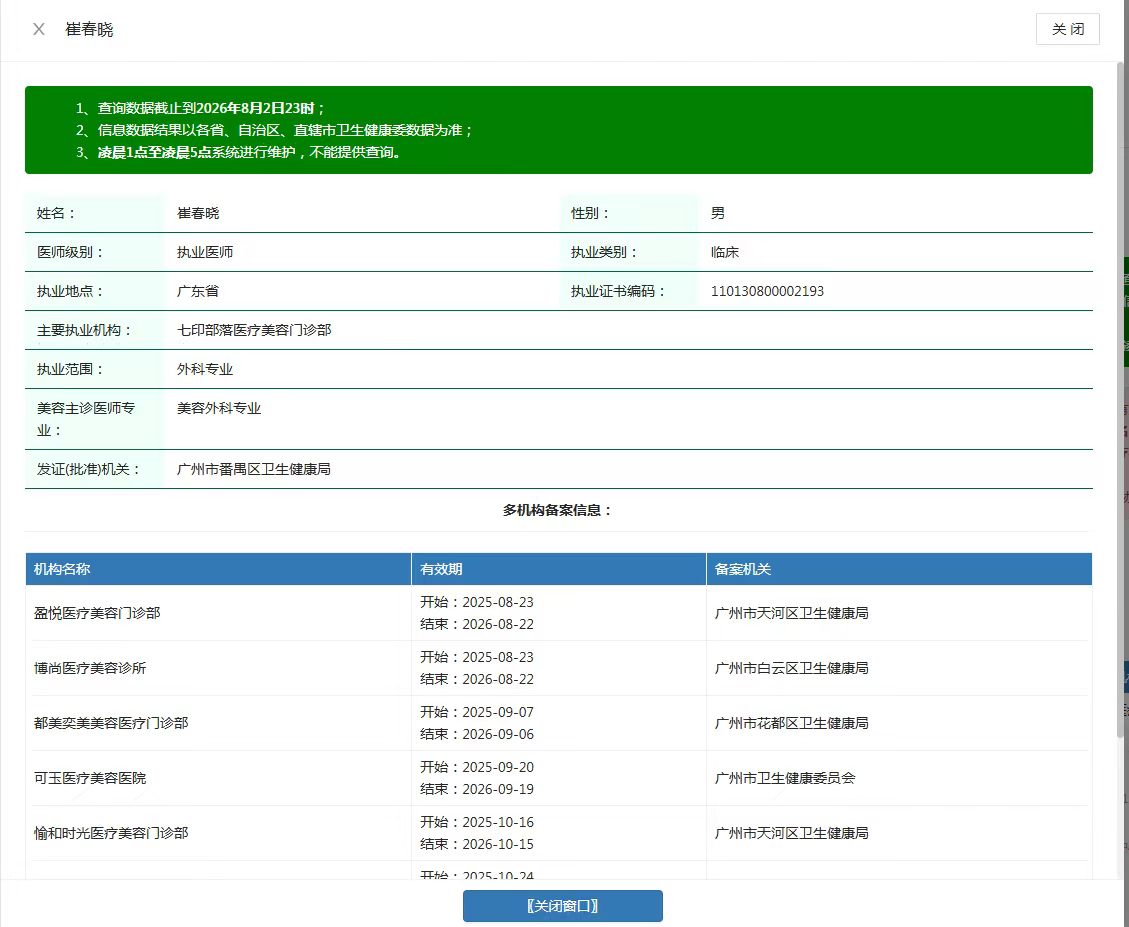Click the 发证(批准)机关 label
The width and height of the screenshot is (1129, 927).
point(89,469)
